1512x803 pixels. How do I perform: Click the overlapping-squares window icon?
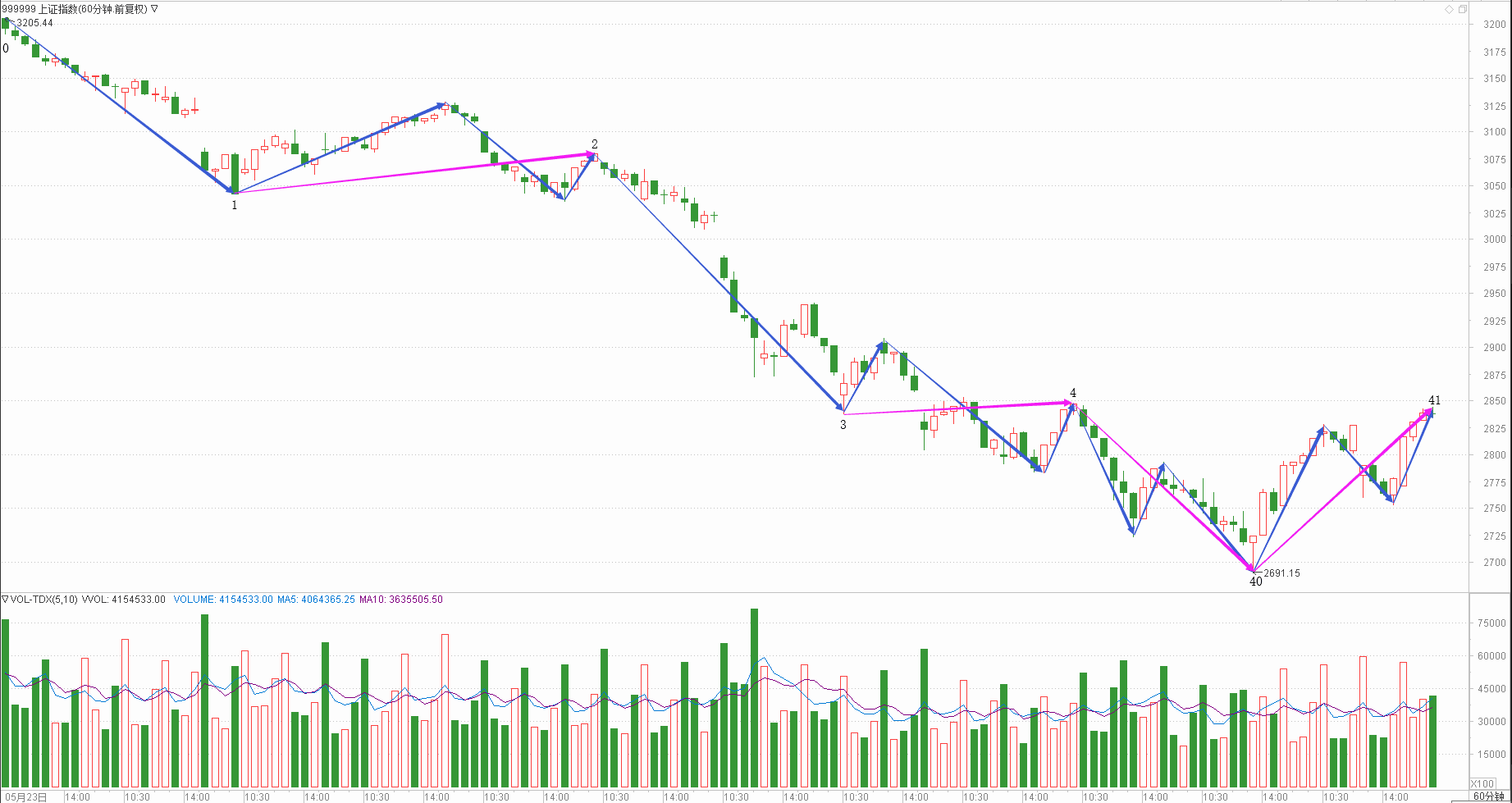(1462, 9)
